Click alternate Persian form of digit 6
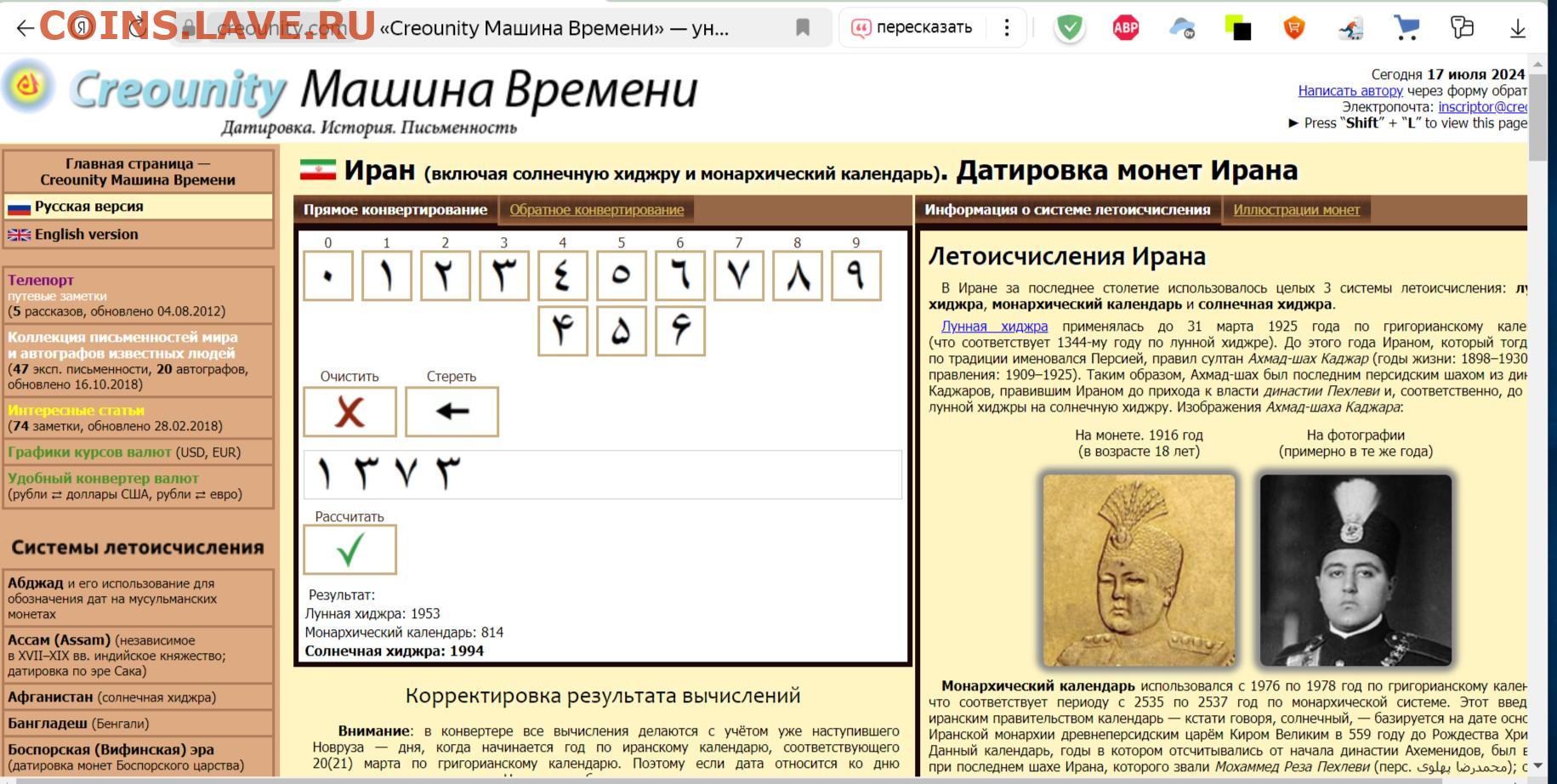Image resolution: width=1557 pixels, height=784 pixels. tap(680, 331)
